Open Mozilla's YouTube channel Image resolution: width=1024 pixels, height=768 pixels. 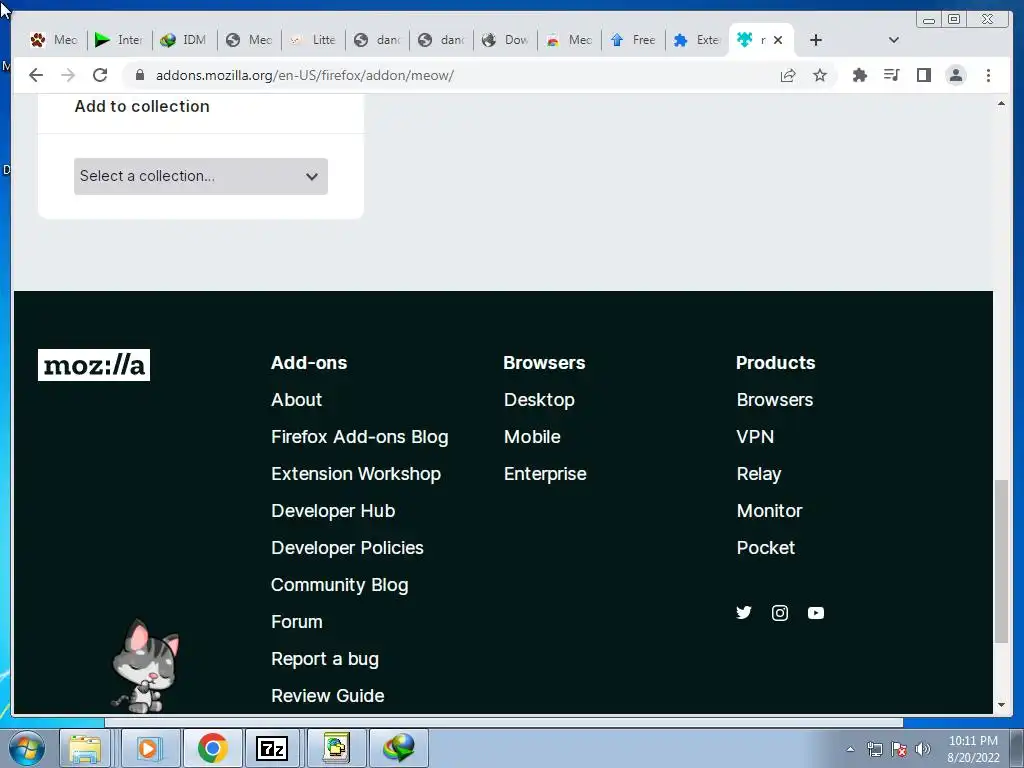click(x=816, y=613)
